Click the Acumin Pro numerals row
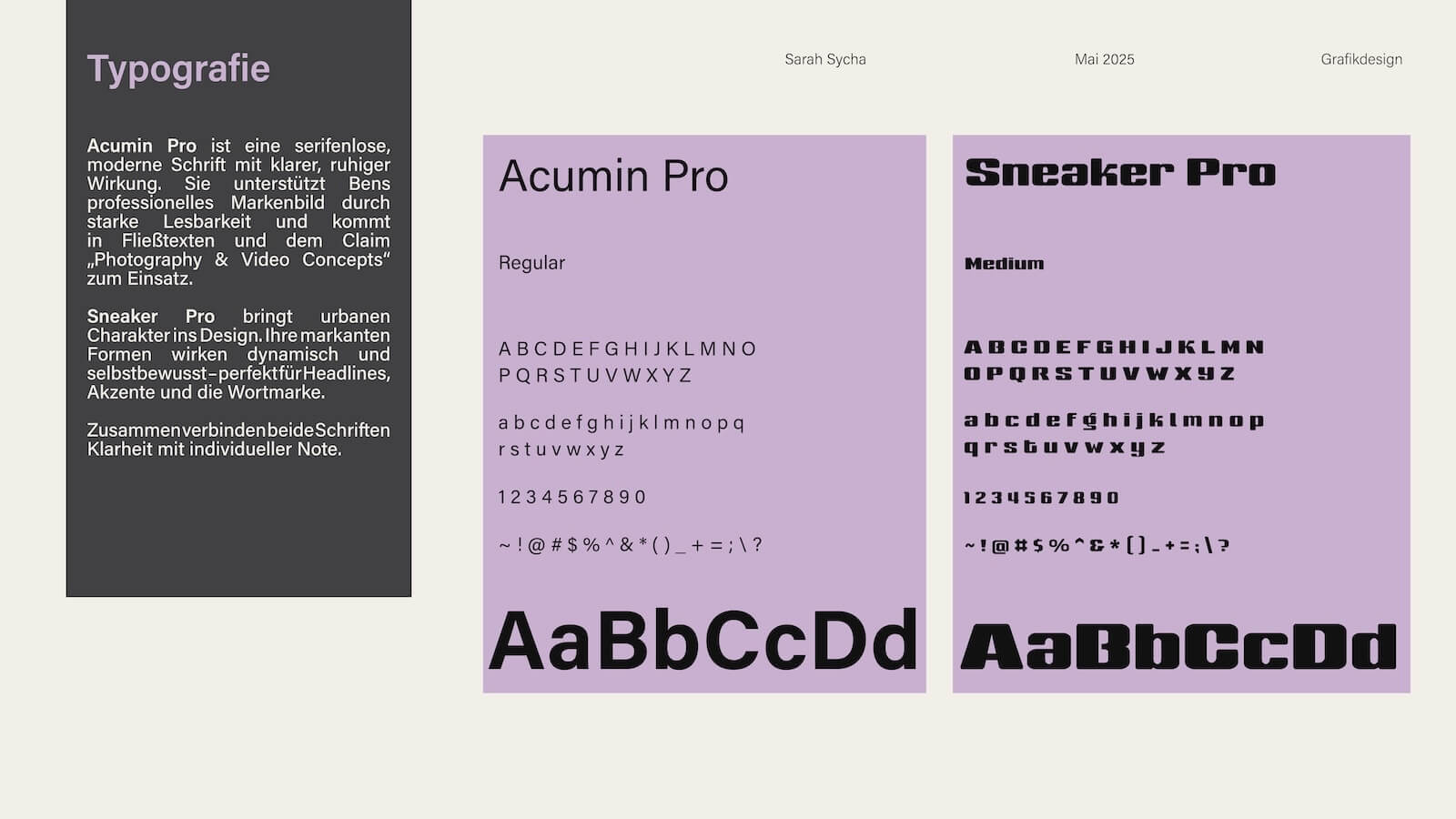The width and height of the screenshot is (1456, 819). coord(571,497)
